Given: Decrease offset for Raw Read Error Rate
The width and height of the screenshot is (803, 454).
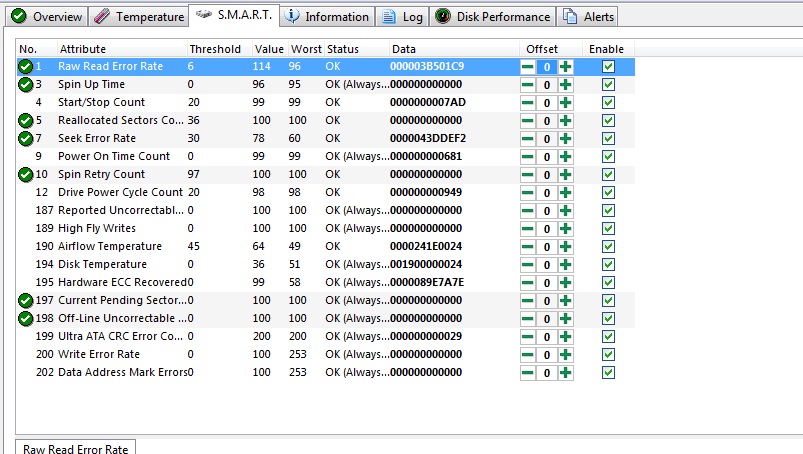Looking at the screenshot, I should (527, 67).
